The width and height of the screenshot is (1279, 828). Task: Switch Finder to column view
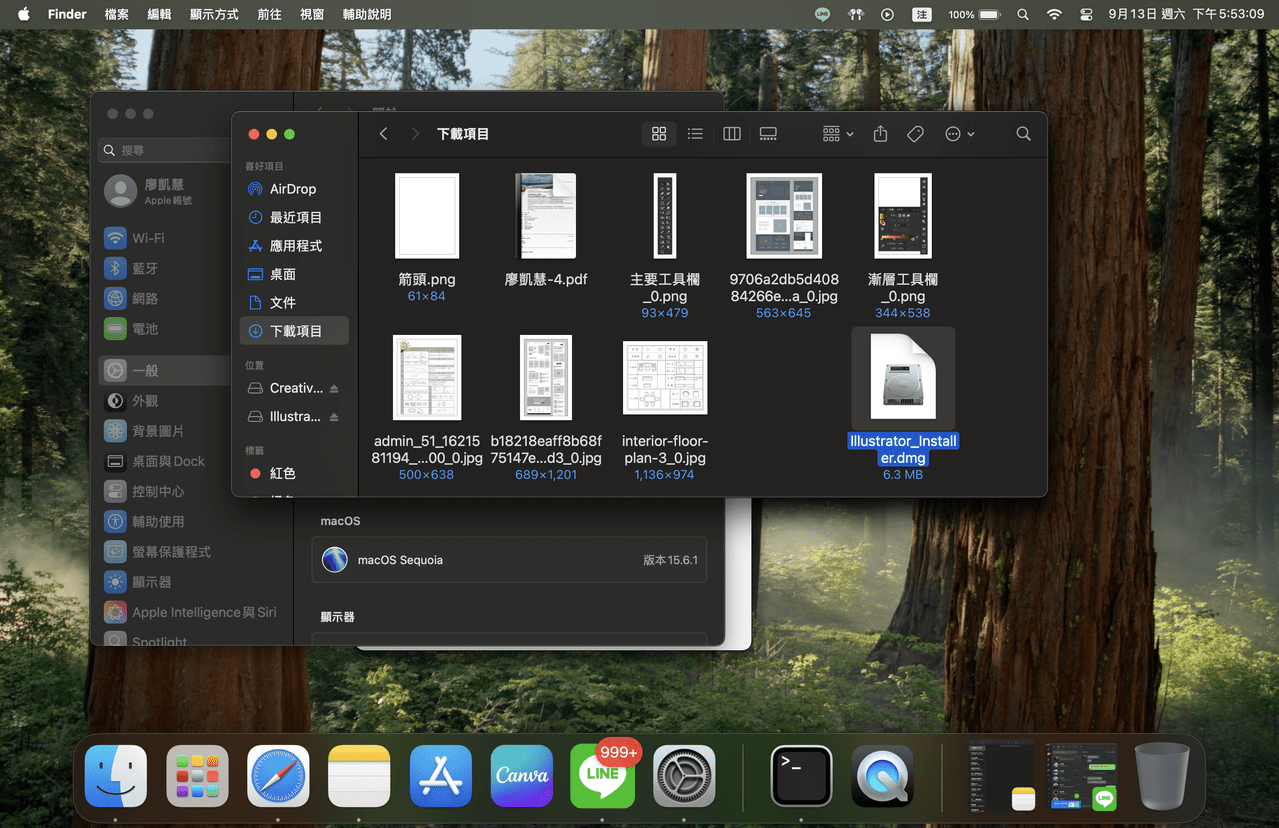coord(732,134)
